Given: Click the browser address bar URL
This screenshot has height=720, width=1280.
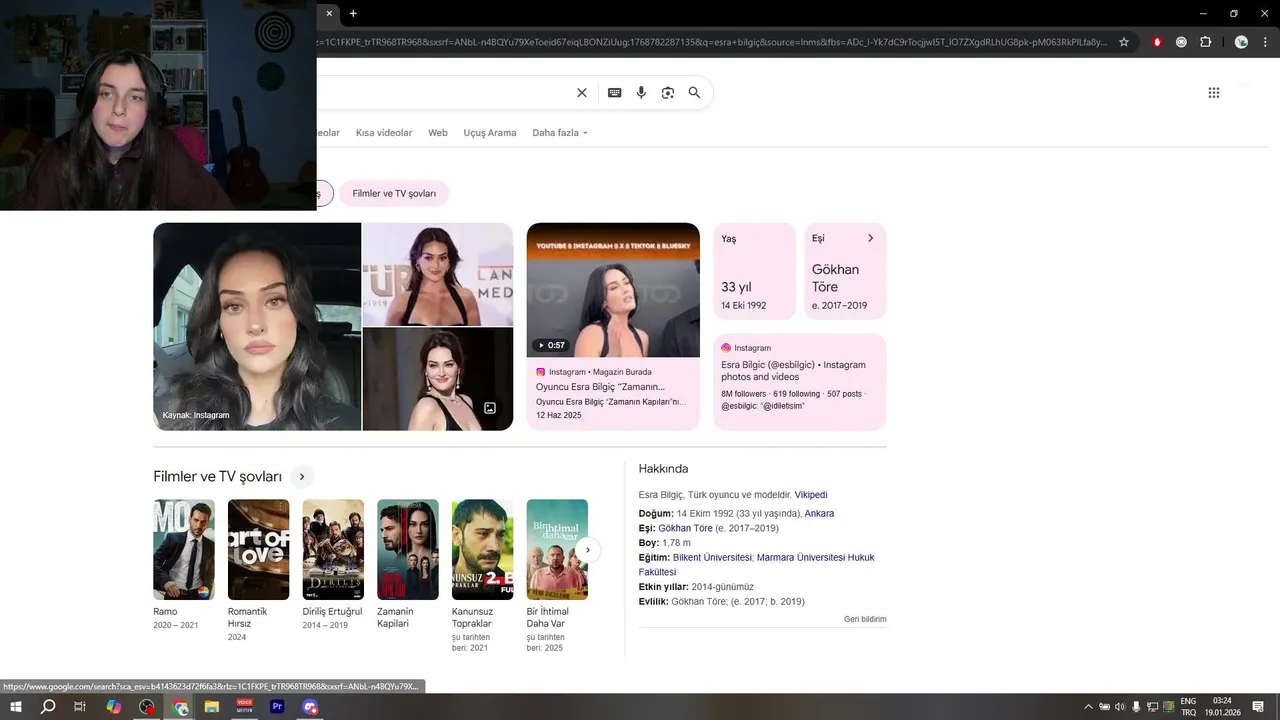Looking at the screenshot, I should pos(712,42).
